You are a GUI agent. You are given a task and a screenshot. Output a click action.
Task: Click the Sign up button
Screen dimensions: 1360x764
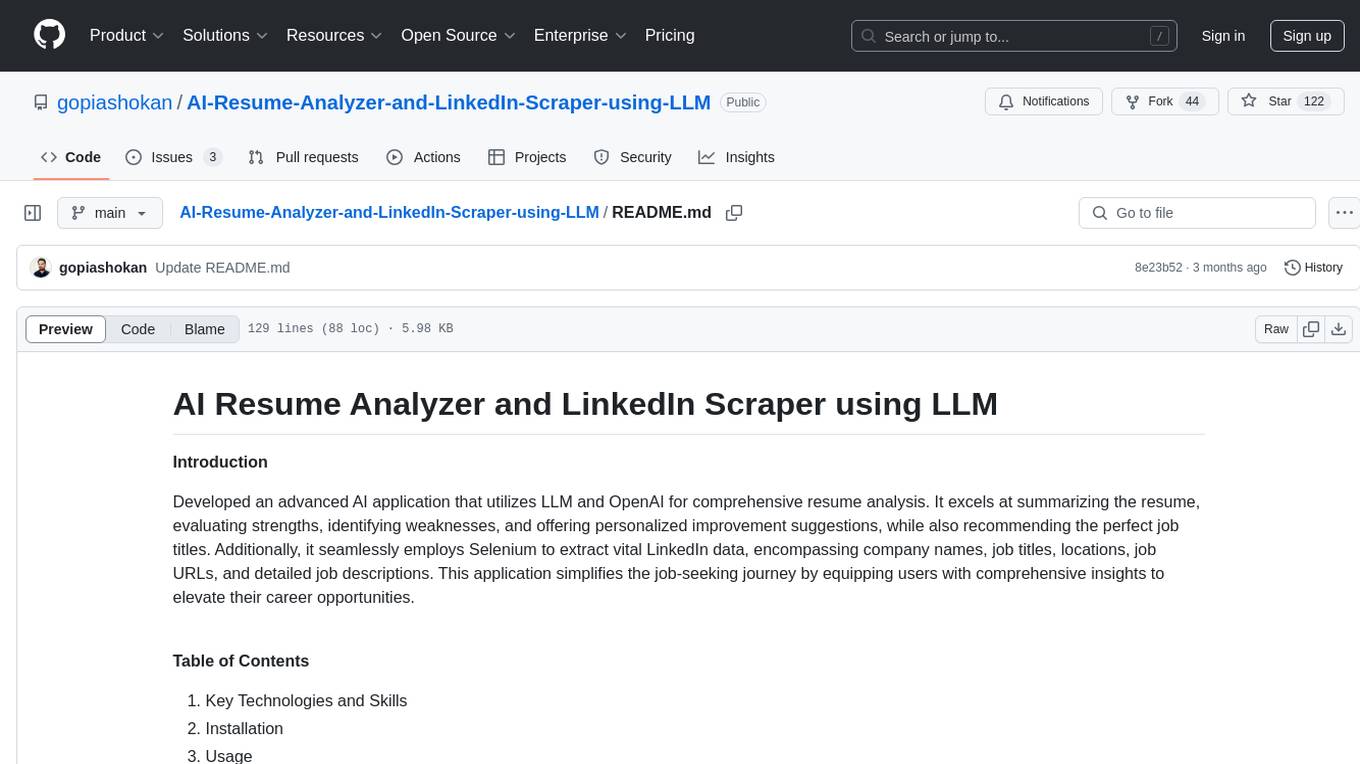(x=1307, y=36)
